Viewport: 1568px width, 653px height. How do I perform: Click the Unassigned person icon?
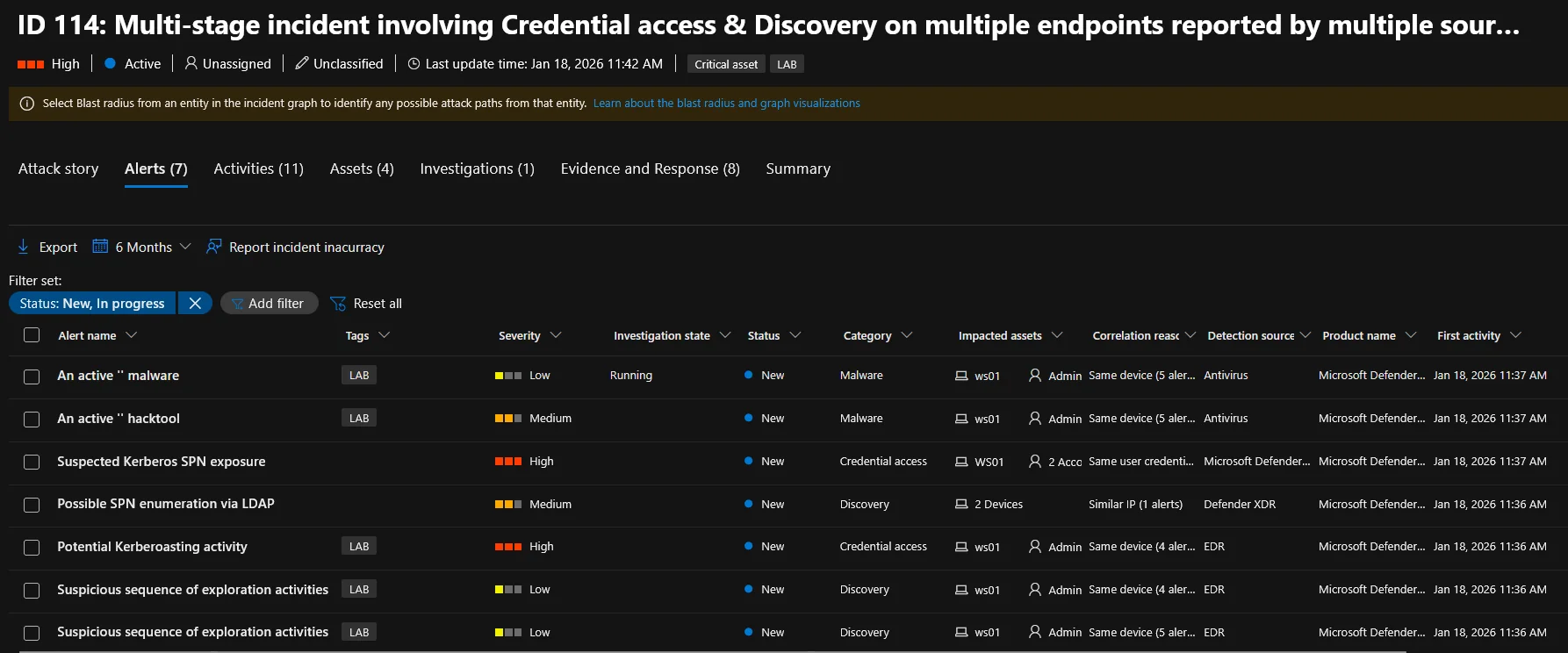(x=191, y=63)
